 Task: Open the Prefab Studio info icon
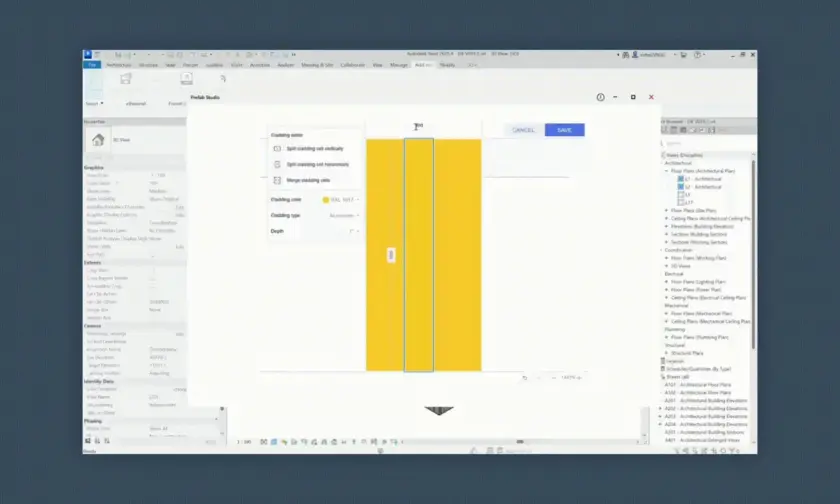[x=601, y=97]
